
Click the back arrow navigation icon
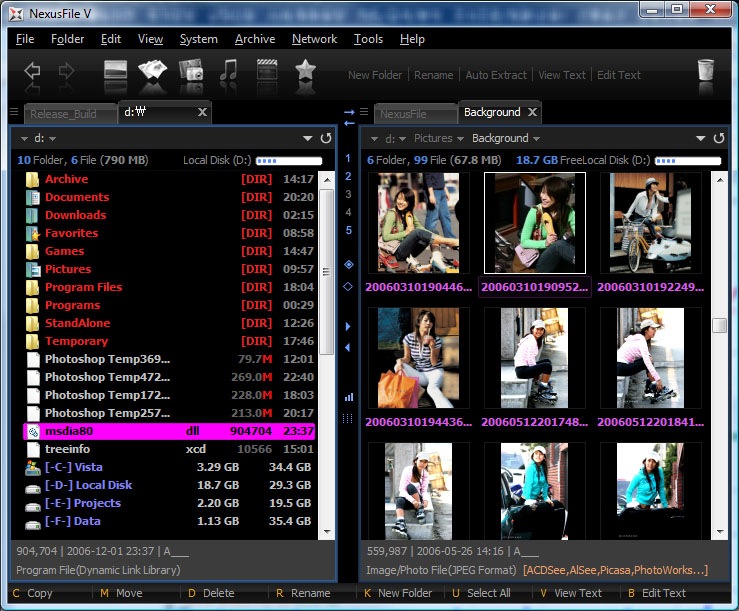32,72
